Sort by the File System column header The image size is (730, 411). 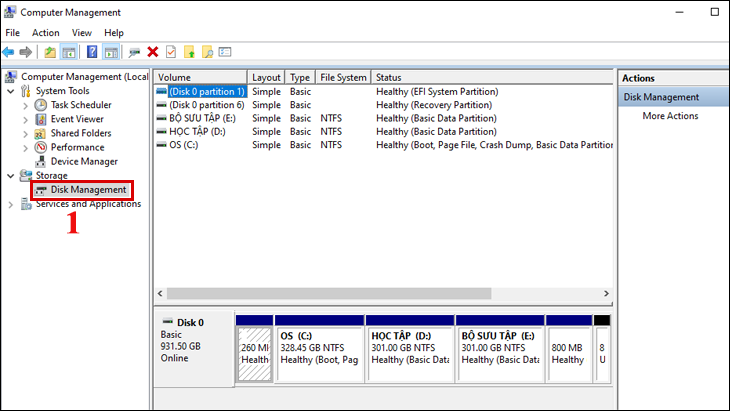click(x=343, y=77)
